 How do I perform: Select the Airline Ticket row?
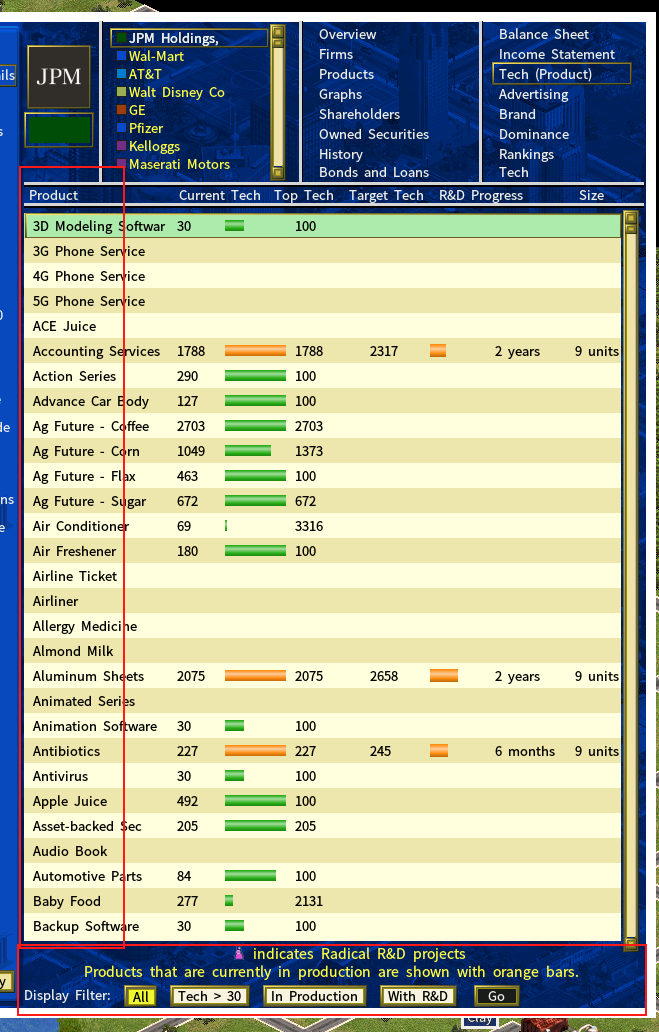pyautogui.click(x=323, y=576)
